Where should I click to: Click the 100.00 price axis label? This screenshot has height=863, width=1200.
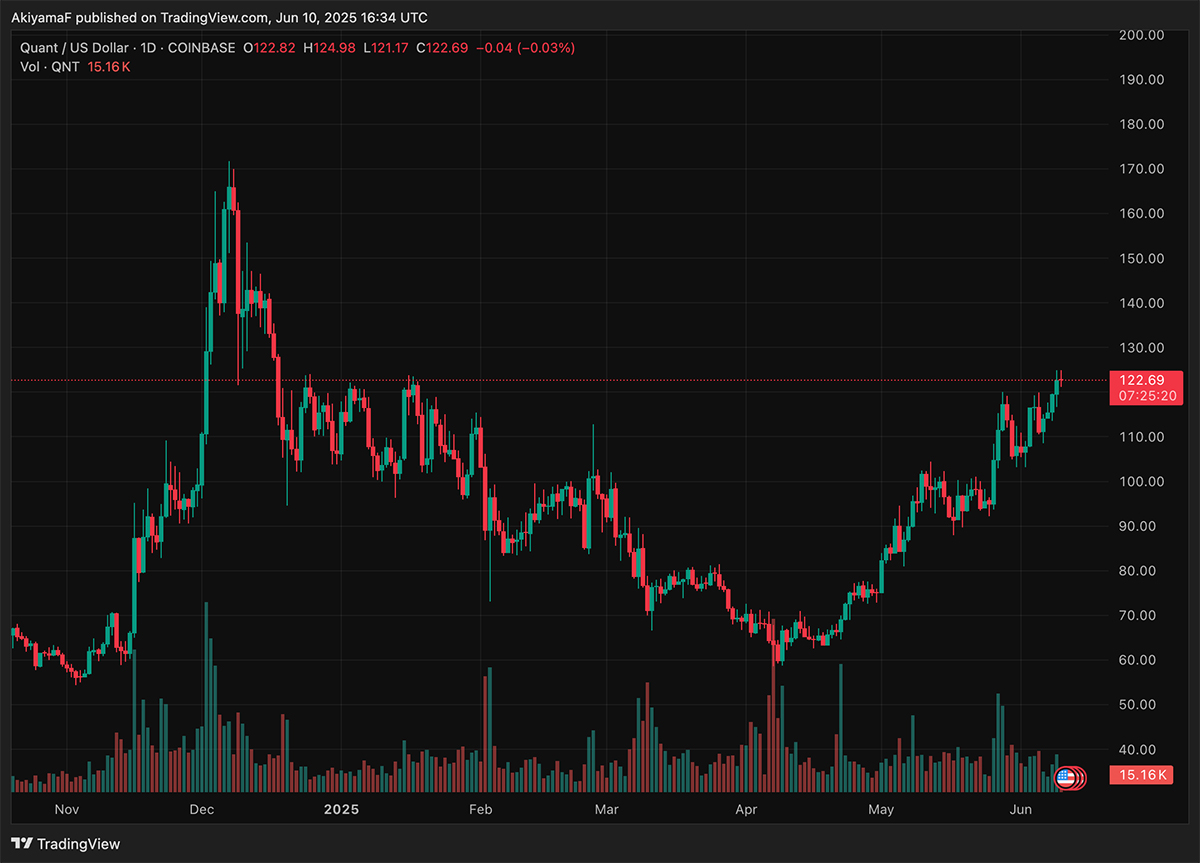tap(1141, 481)
